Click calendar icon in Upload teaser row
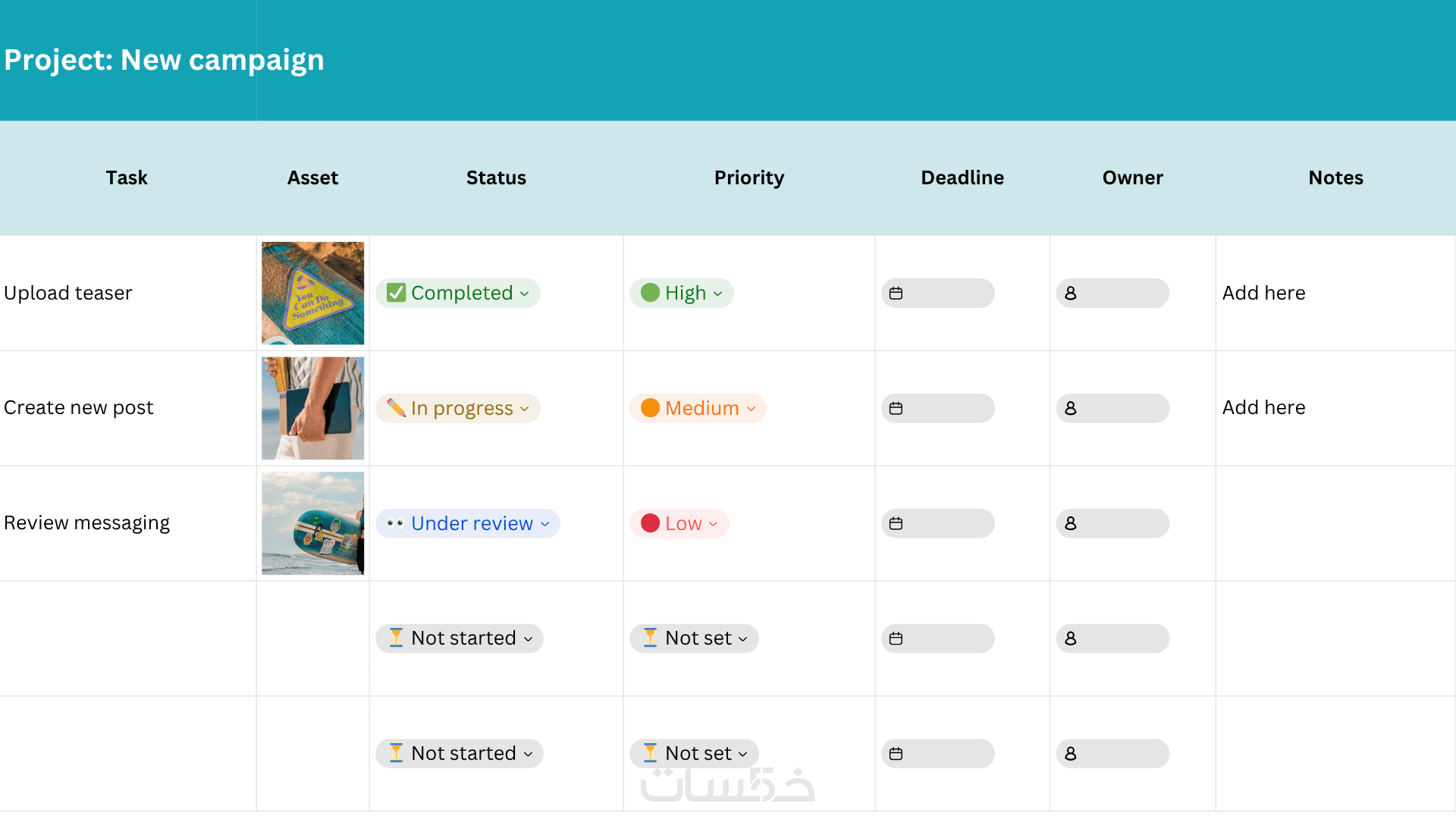Viewport: 1456px width, 819px height. click(896, 293)
